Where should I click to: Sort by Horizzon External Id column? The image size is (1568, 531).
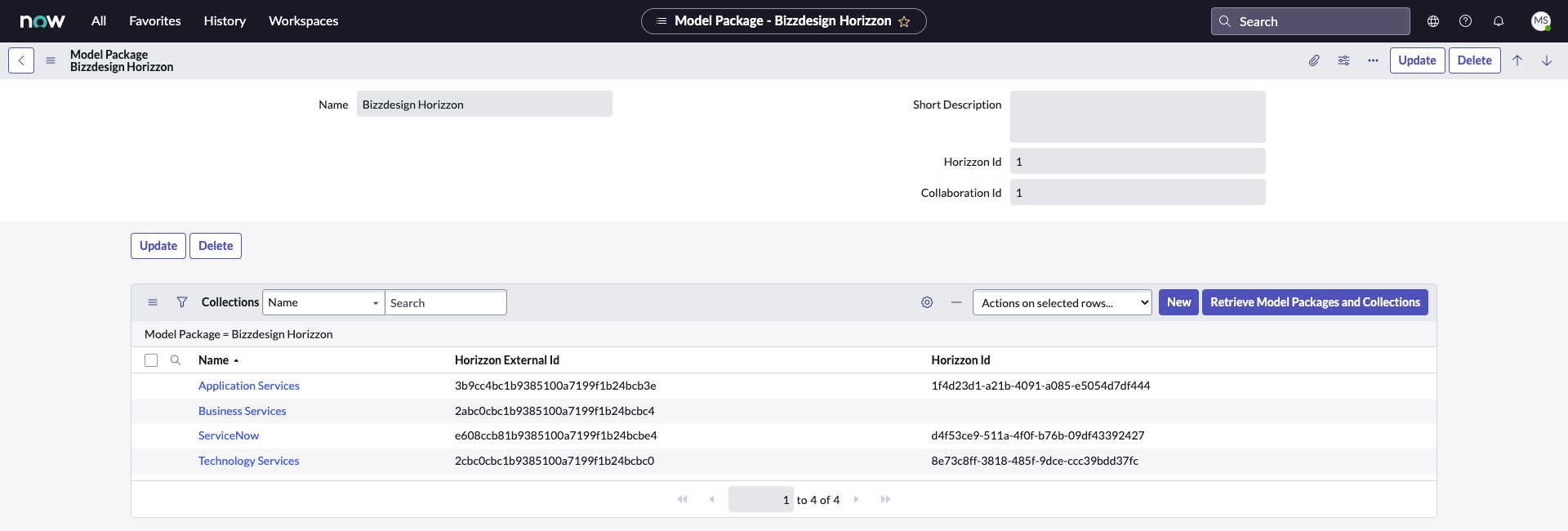click(507, 360)
